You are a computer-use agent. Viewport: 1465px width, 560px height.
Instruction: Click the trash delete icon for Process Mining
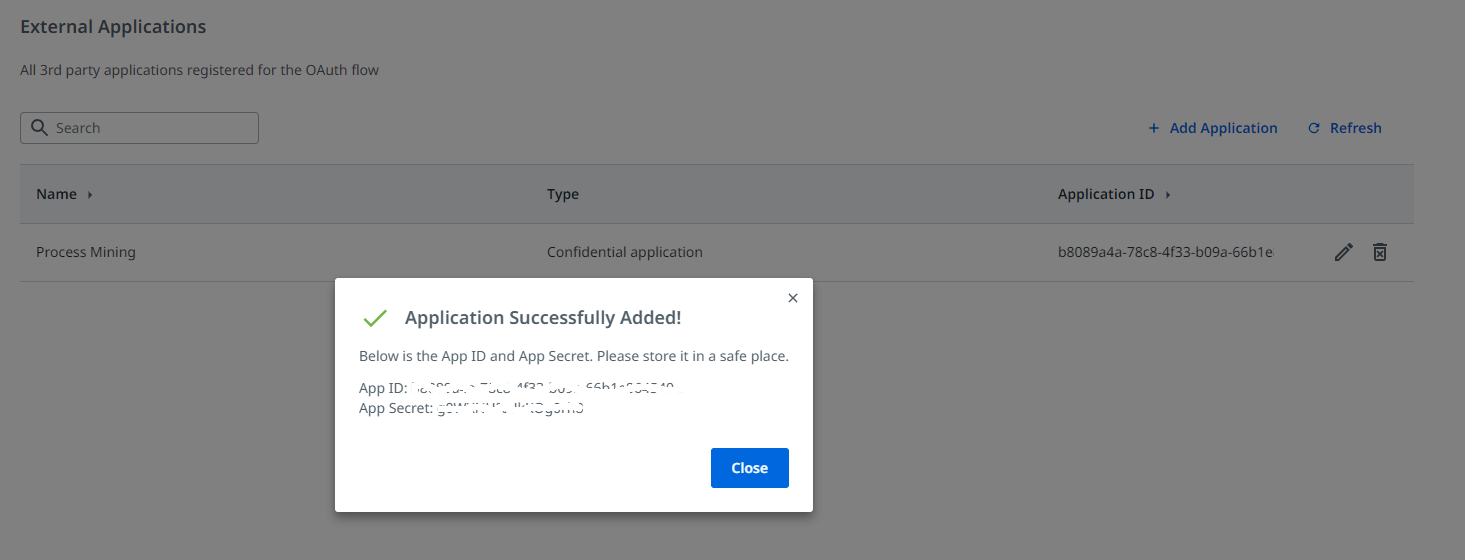click(1379, 253)
